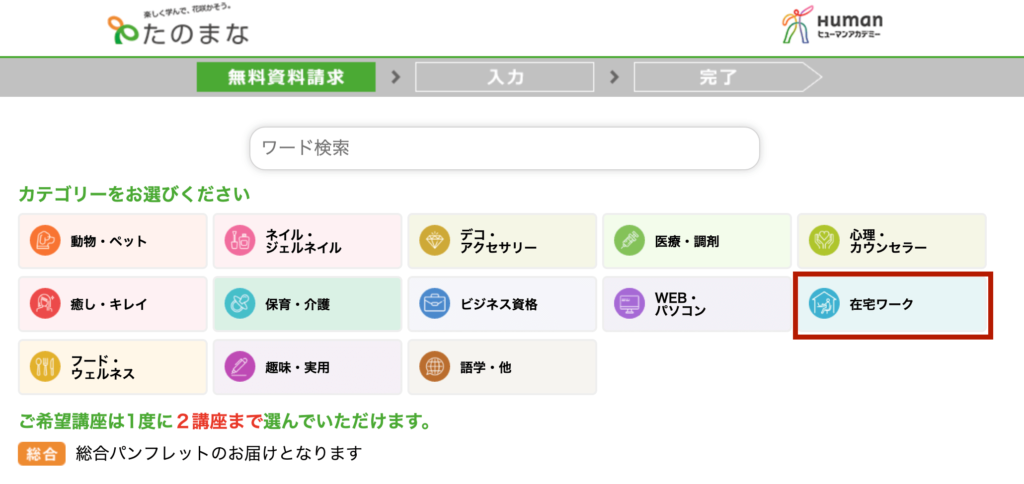Select the red 癒し・キレイ face icon
This screenshot has height=484, width=1024.
pos(44,304)
